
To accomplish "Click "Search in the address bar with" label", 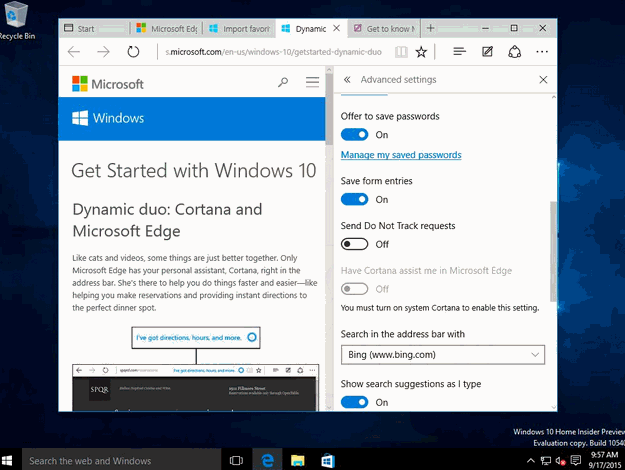I will [x=403, y=334].
